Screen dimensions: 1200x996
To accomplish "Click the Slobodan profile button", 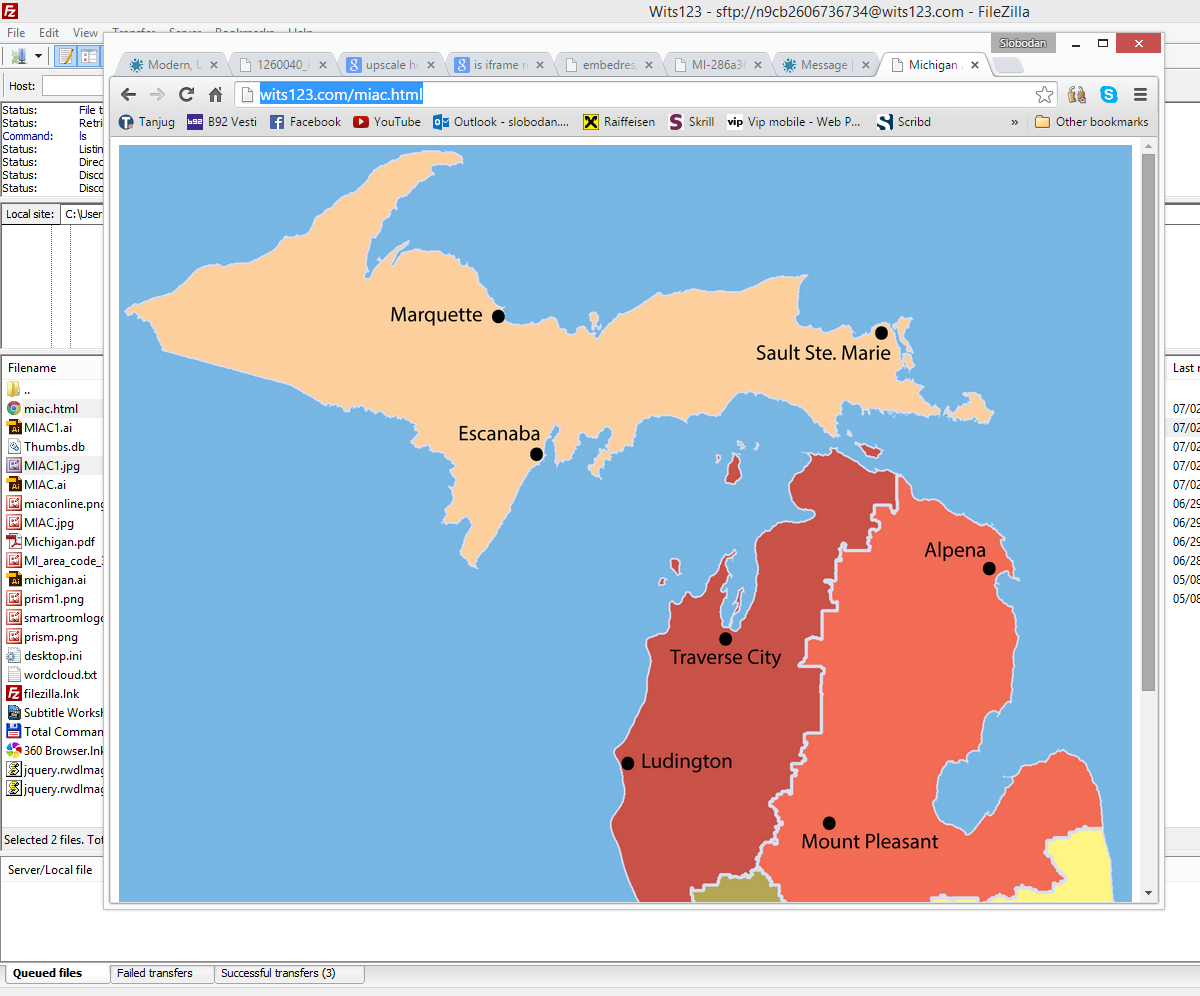I will coord(1023,43).
